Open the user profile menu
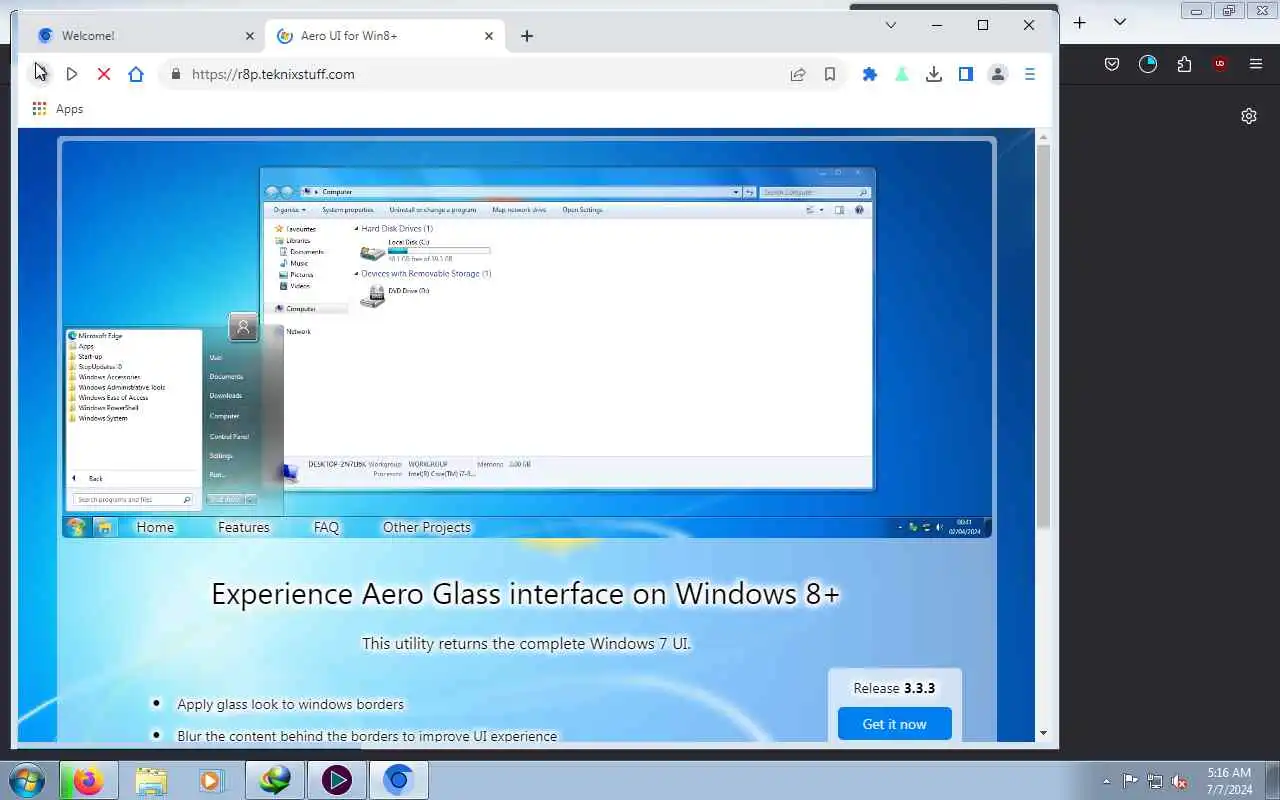Image resolution: width=1280 pixels, height=800 pixels. pyautogui.click(x=998, y=74)
